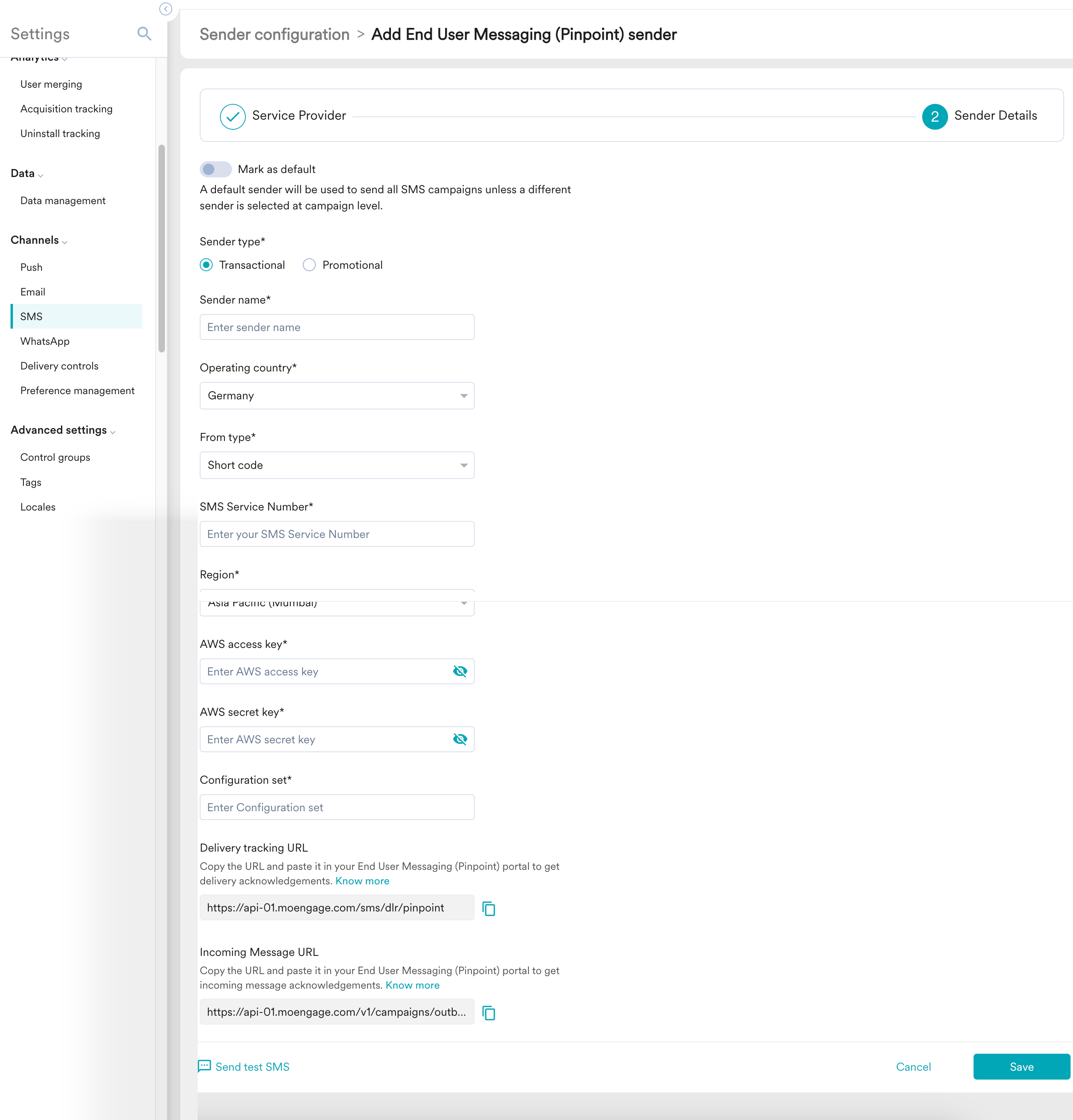Screen dimensions: 1073x1120
Task: Click the Service Provider checkmark step icon
Action: point(232,116)
